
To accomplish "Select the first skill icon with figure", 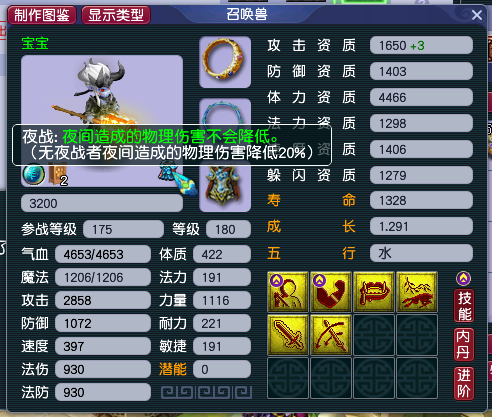I will (288, 292).
